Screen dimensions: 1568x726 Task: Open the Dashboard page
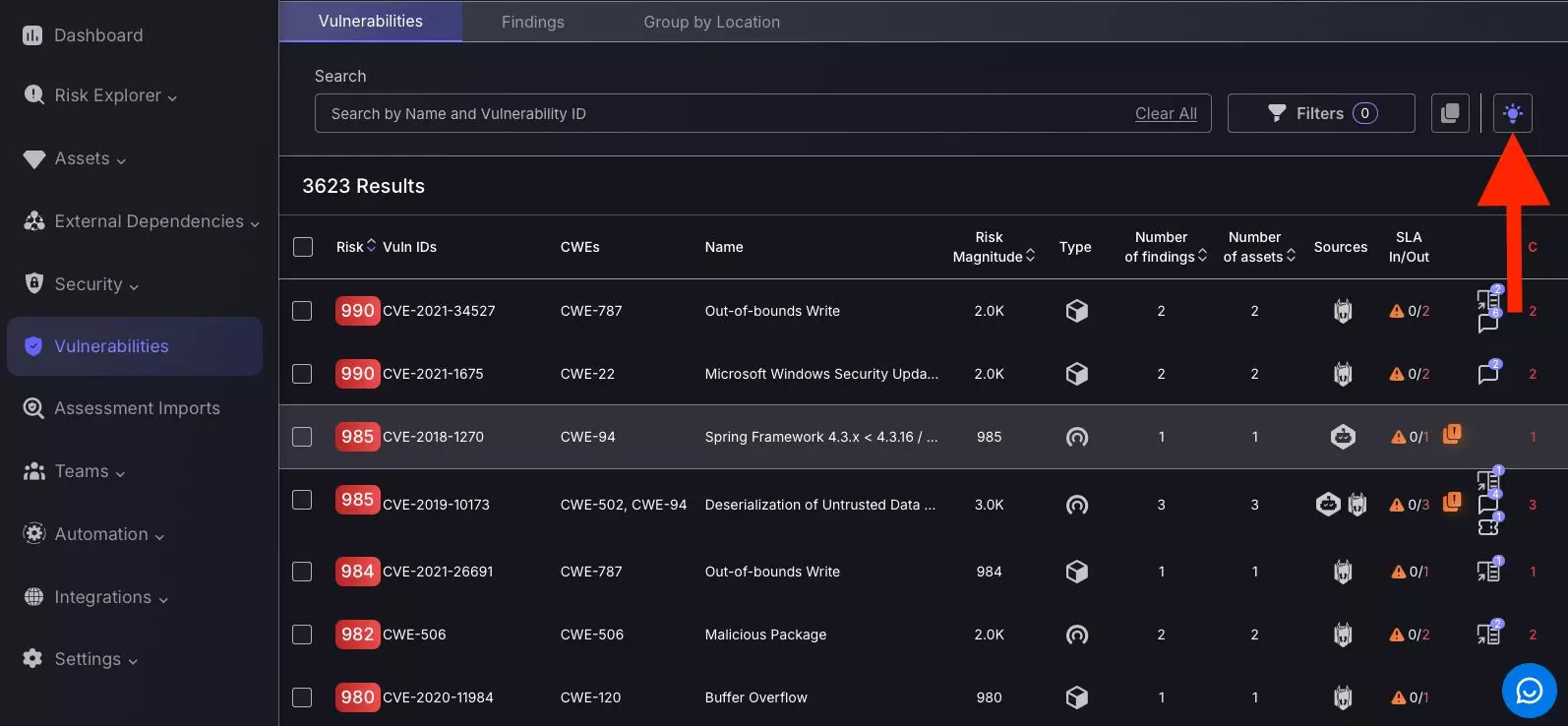coord(84,35)
